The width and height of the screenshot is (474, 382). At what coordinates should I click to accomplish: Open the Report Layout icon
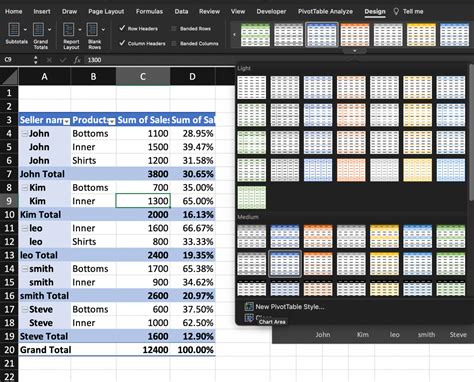click(x=69, y=29)
